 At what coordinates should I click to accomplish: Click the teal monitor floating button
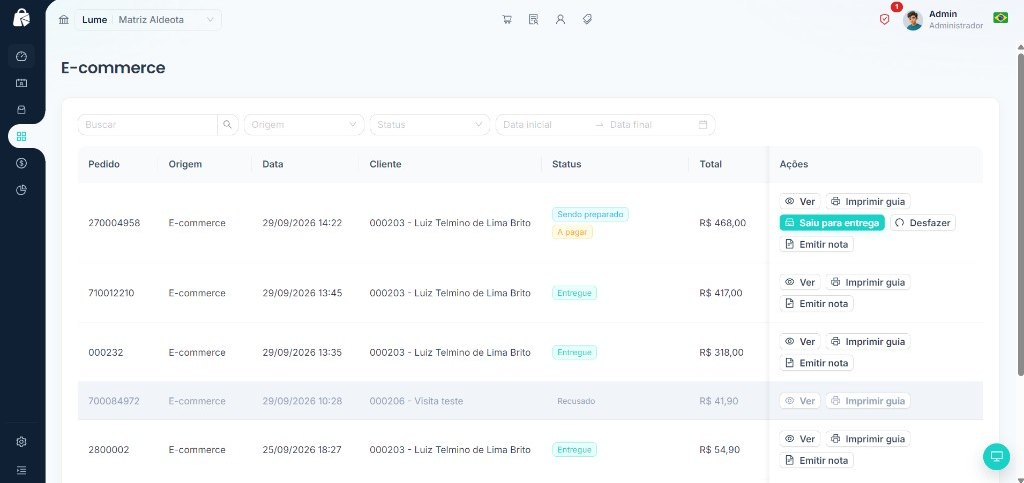pyautogui.click(x=996, y=456)
